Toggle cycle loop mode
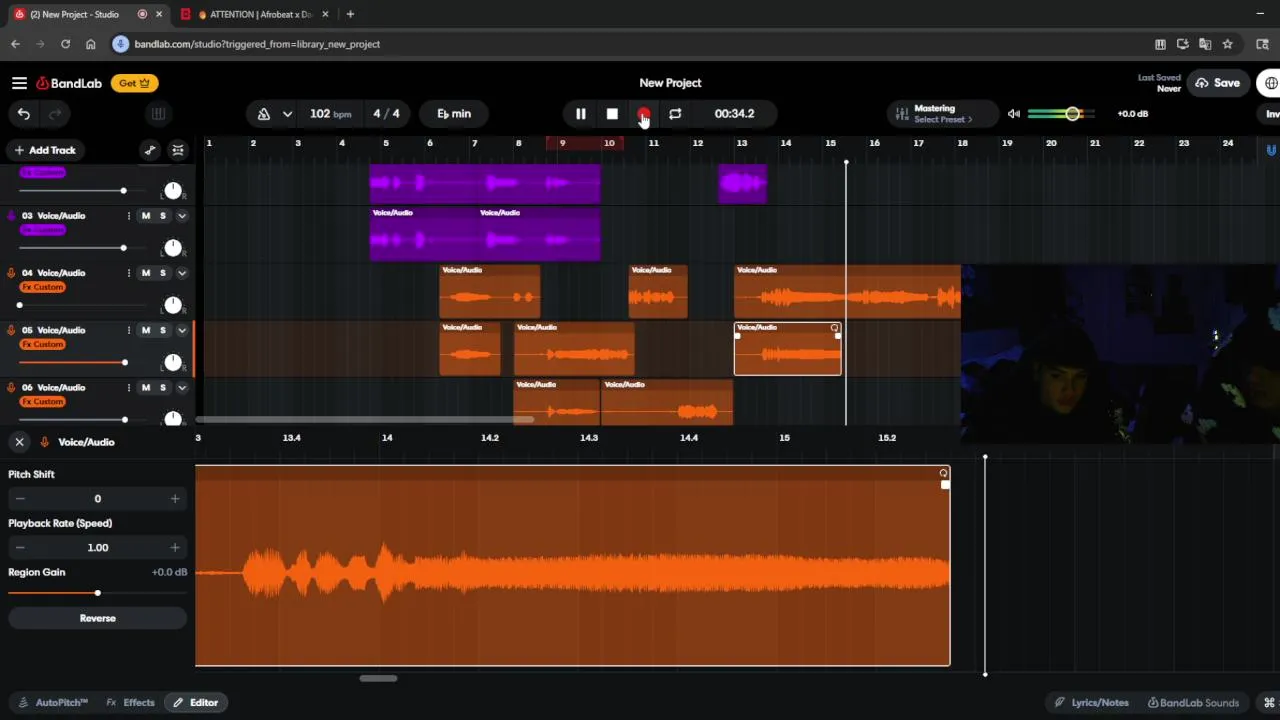Image resolution: width=1280 pixels, height=720 pixels. tap(675, 114)
